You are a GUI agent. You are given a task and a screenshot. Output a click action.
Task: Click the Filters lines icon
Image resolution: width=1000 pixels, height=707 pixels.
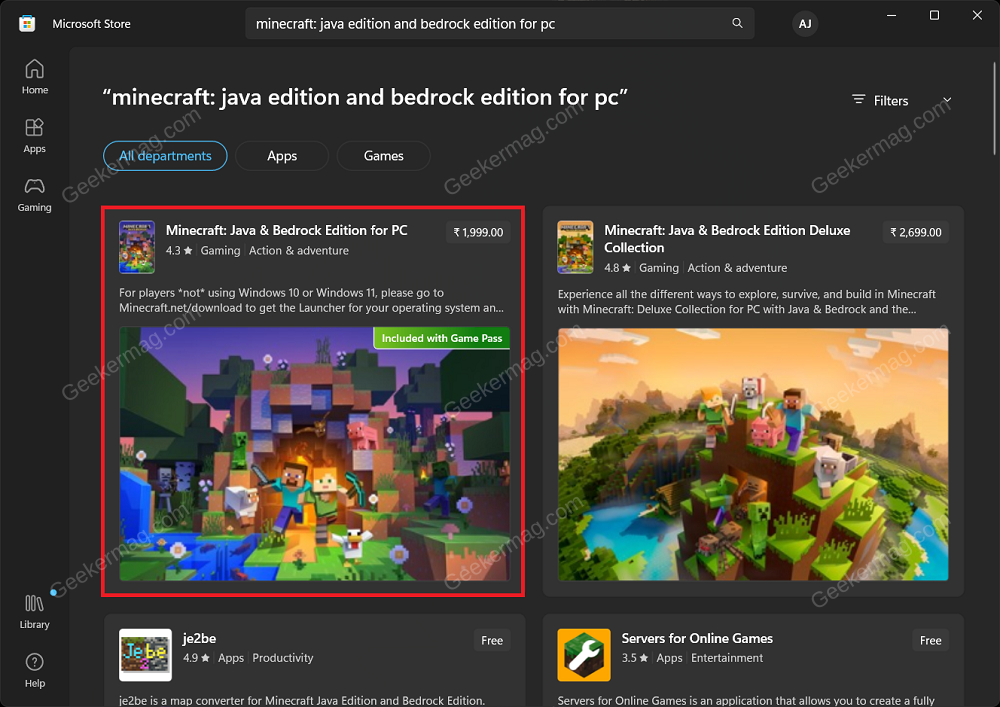[858, 100]
